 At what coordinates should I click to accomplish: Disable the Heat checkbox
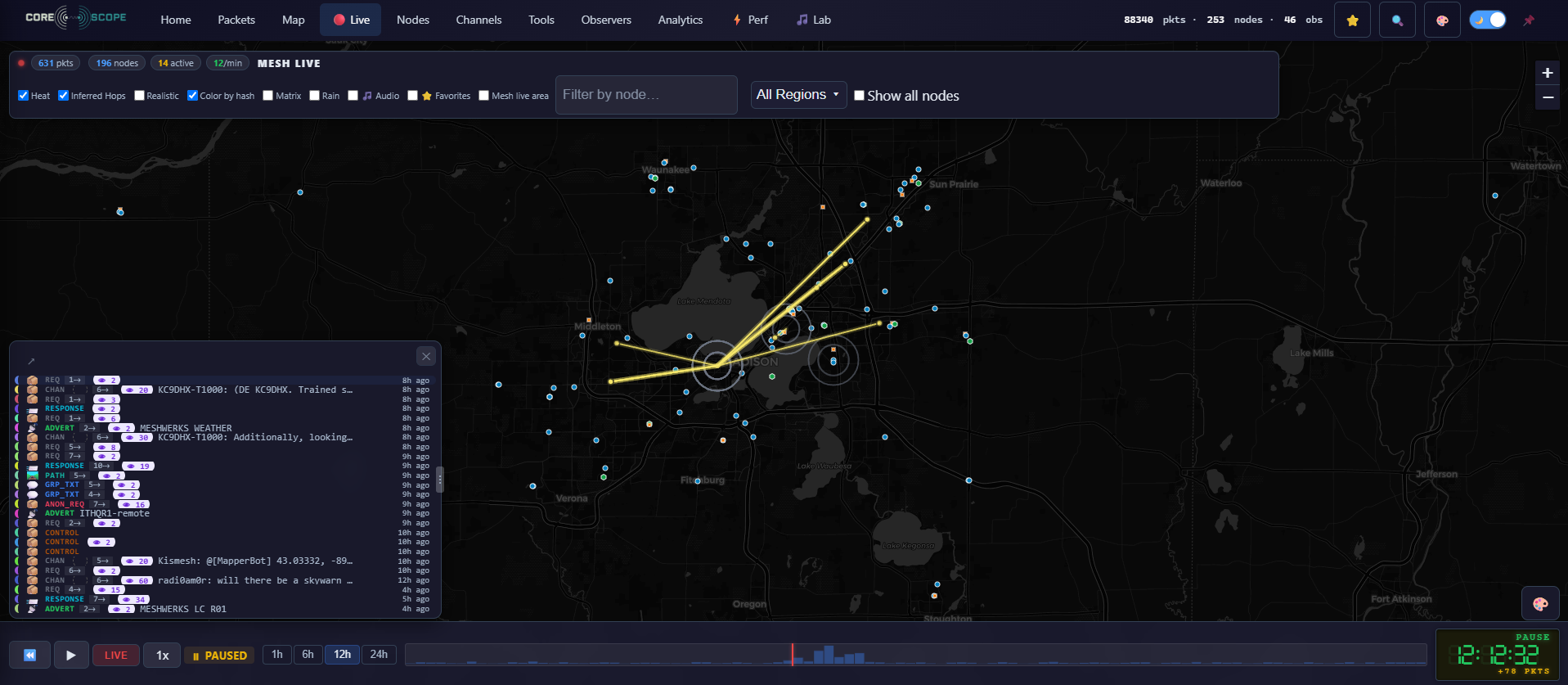pyautogui.click(x=23, y=96)
